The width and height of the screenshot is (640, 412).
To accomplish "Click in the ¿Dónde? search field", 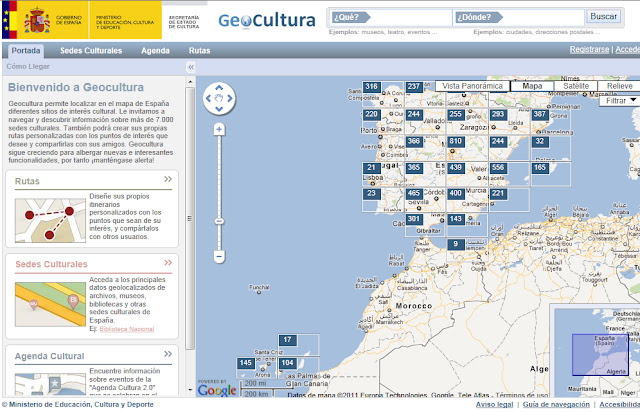I will click(518, 18).
